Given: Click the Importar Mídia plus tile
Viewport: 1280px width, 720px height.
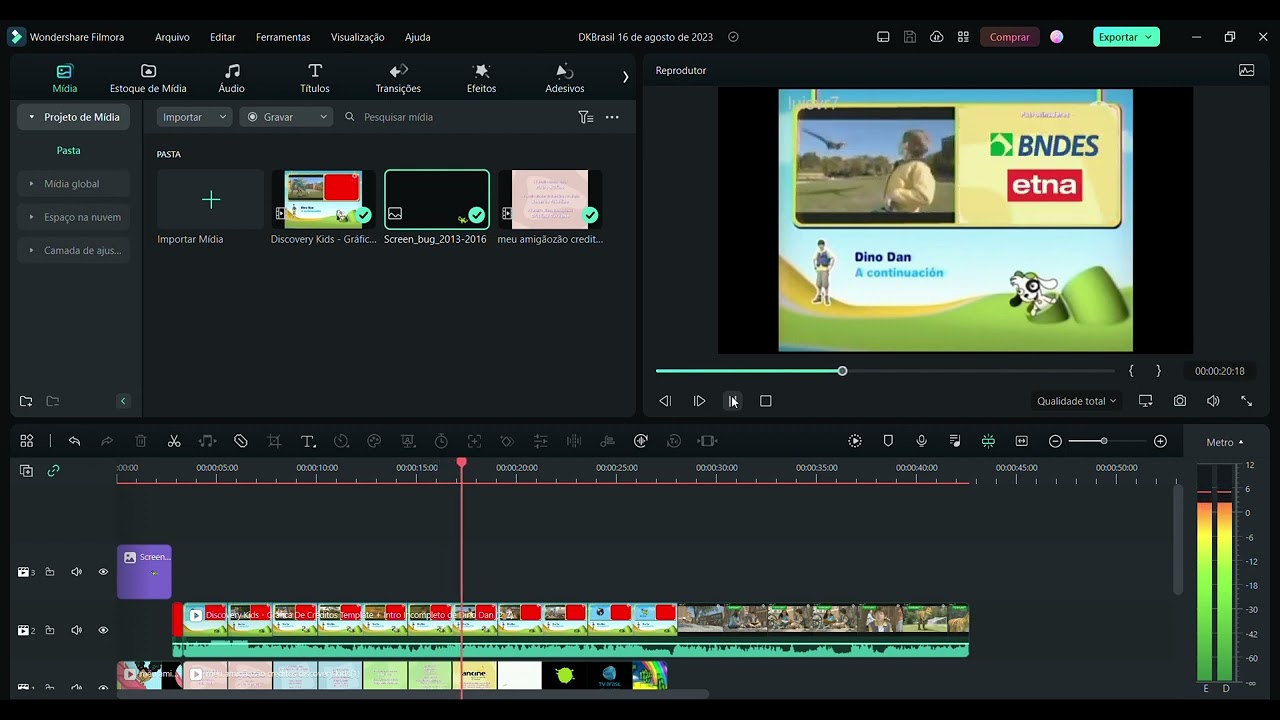Looking at the screenshot, I should click(210, 200).
